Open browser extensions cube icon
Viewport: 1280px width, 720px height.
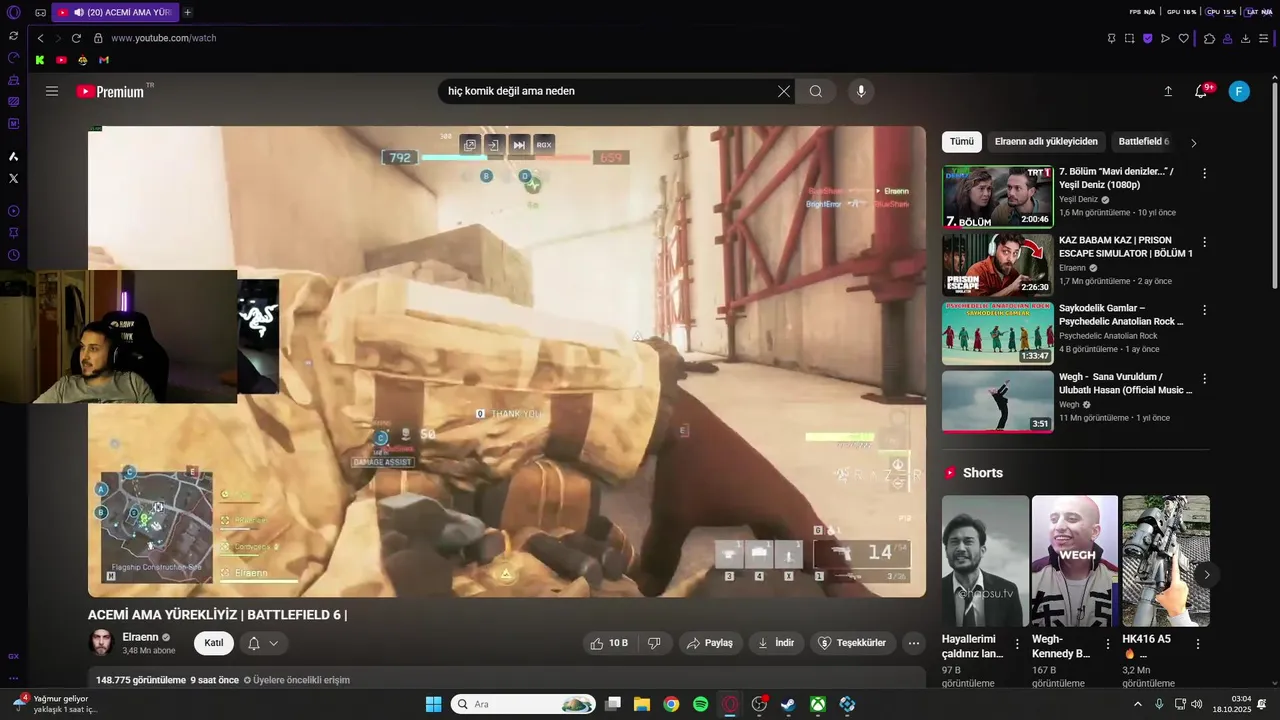tap(1209, 38)
